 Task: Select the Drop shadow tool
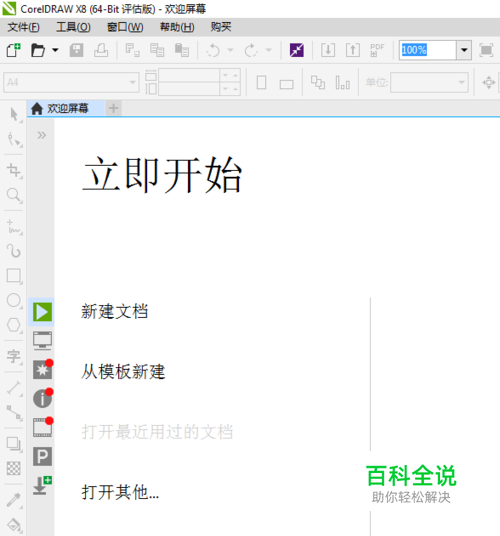click(x=14, y=444)
